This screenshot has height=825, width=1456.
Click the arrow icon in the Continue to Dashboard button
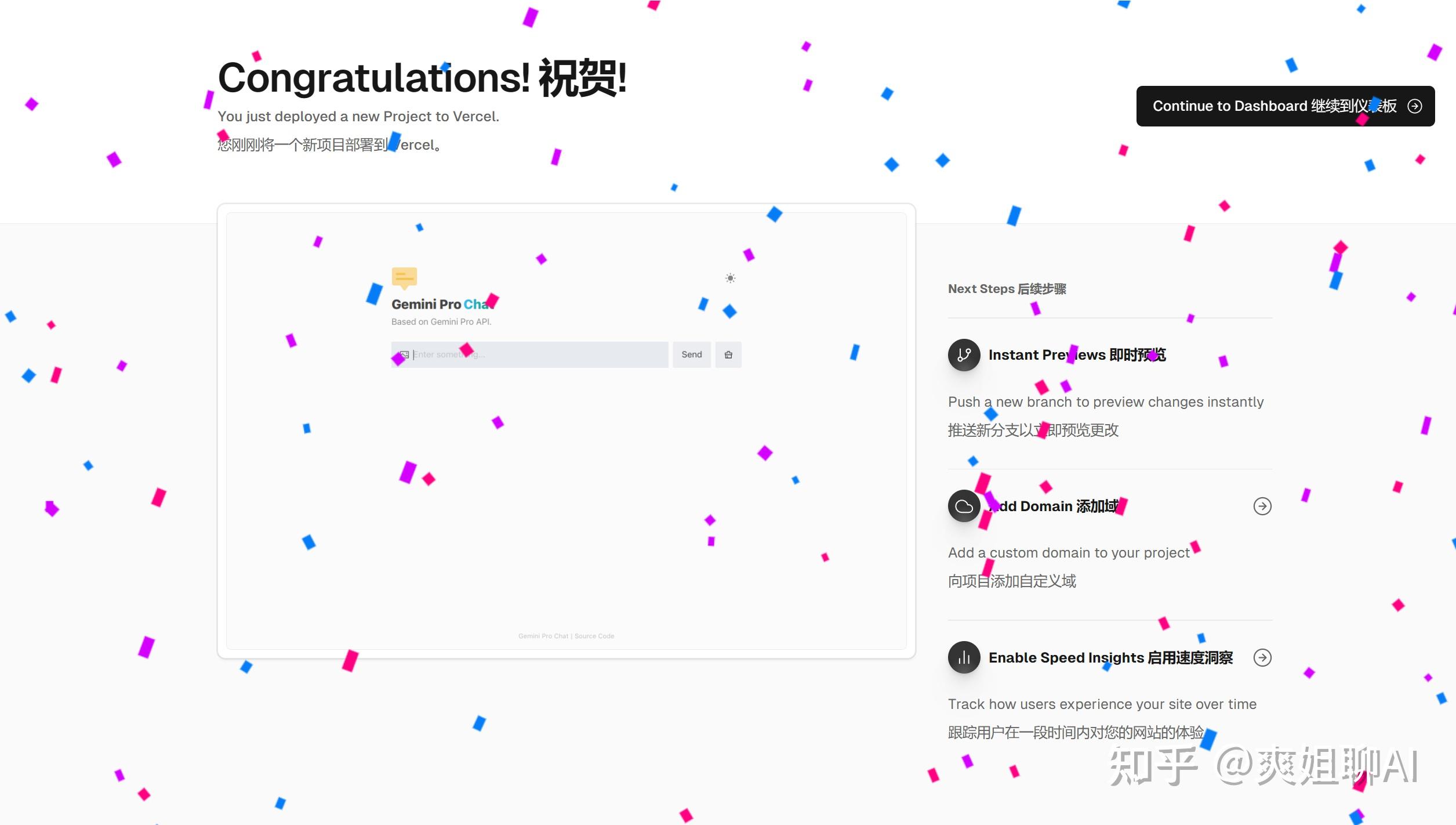pos(1415,106)
